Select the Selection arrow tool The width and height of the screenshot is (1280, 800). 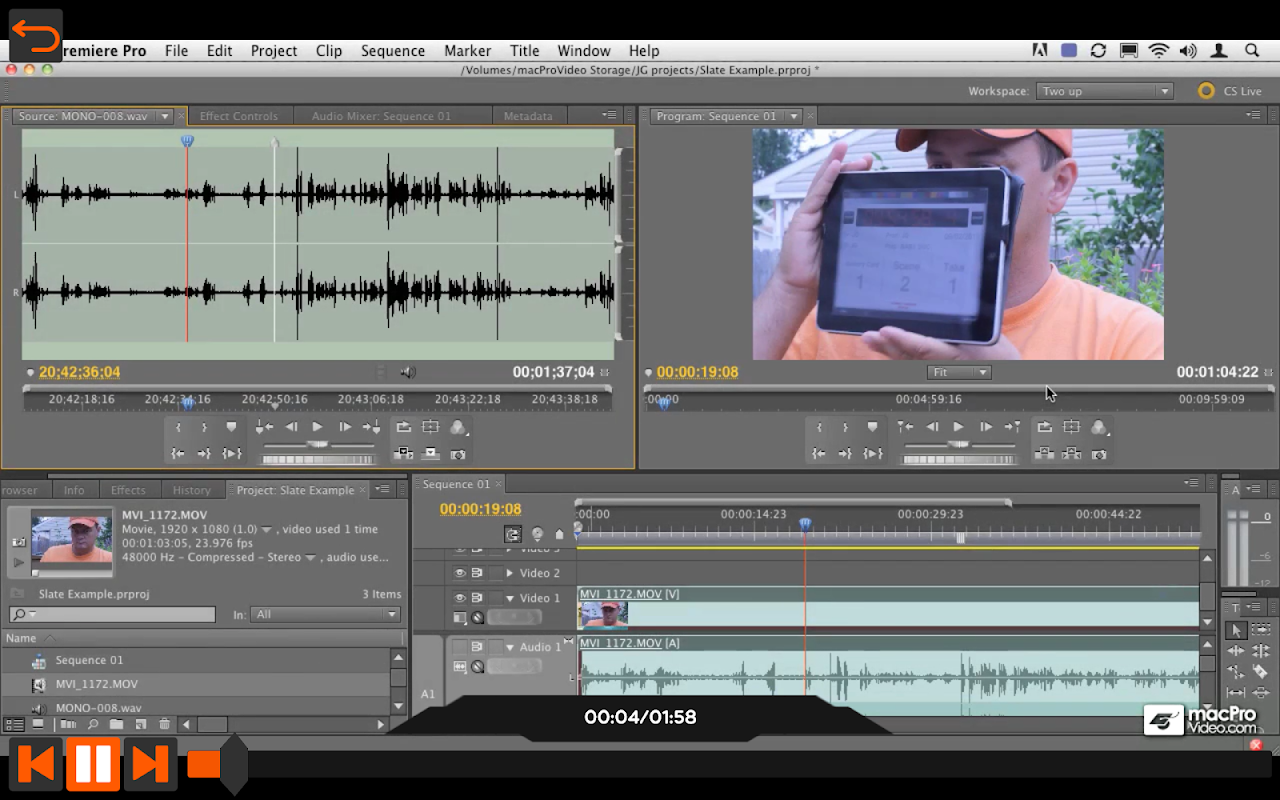pos(1236,630)
